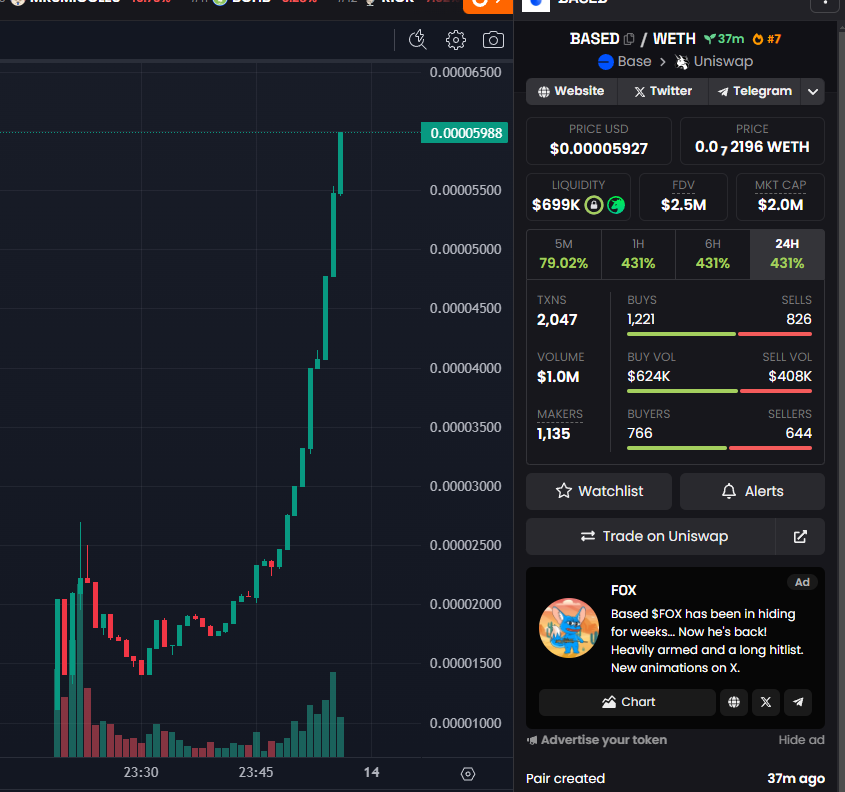This screenshot has width=845, height=792.
Task: Click Advertise your token link
Action: click(x=597, y=740)
